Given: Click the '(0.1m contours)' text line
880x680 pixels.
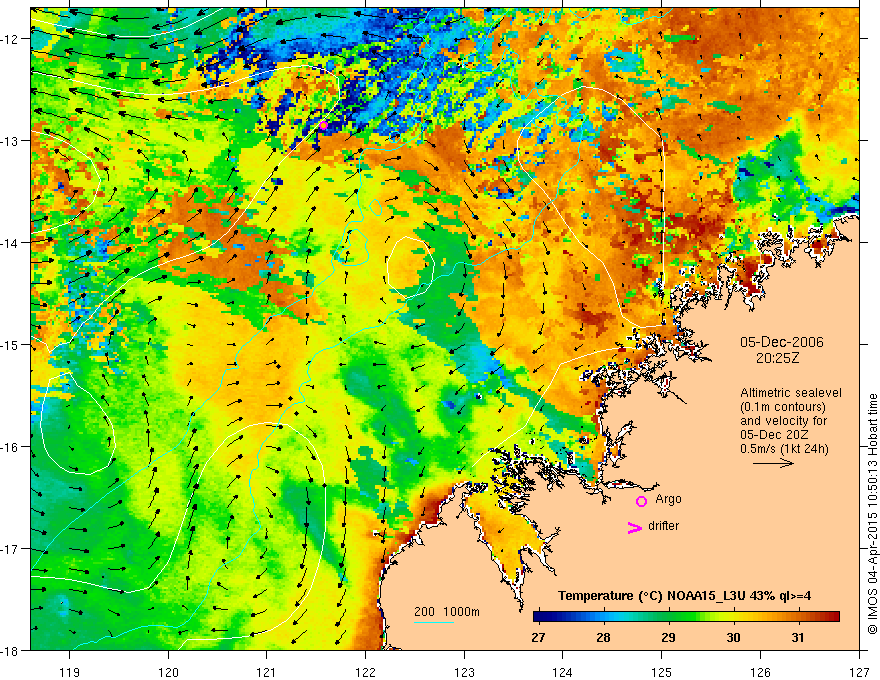Looking at the screenshot, I should (x=783, y=407).
